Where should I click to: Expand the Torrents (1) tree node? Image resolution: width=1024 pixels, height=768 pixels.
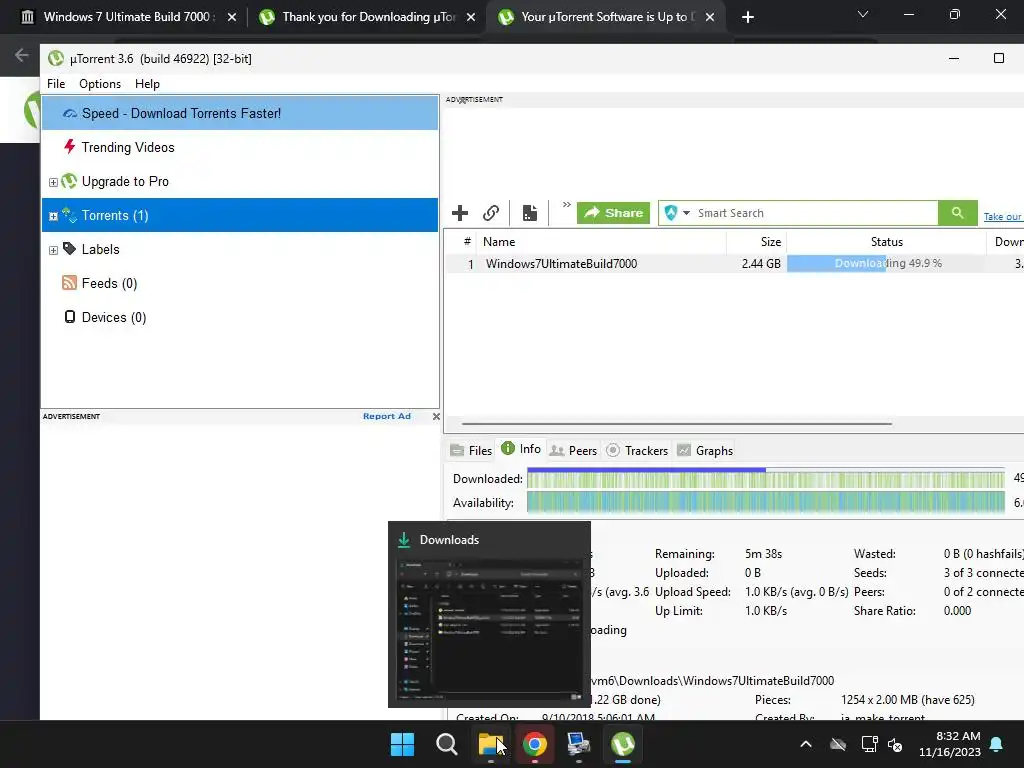(54, 216)
